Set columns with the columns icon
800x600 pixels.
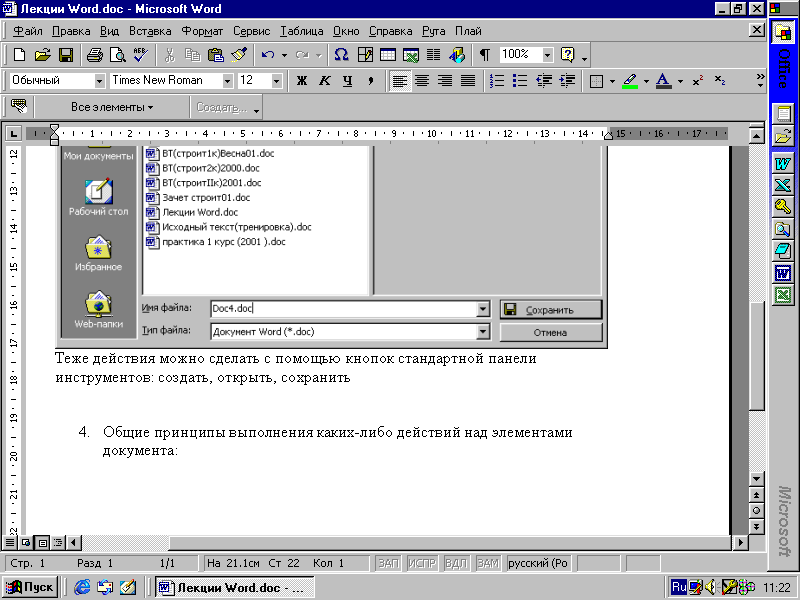(x=434, y=55)
